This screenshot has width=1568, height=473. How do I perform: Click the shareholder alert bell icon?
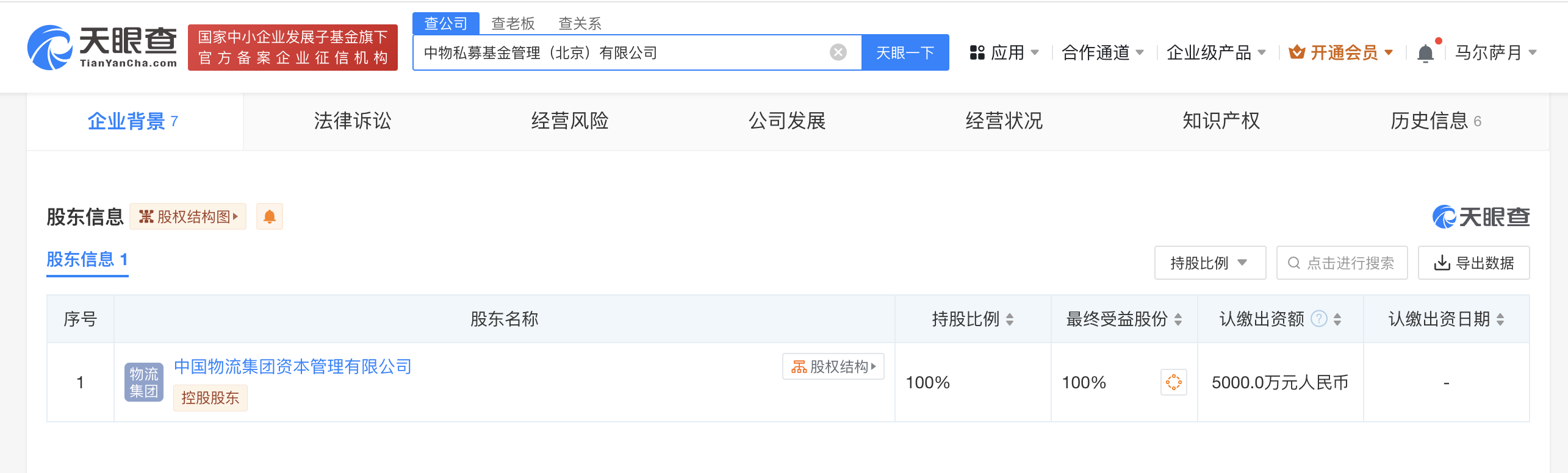270,216
